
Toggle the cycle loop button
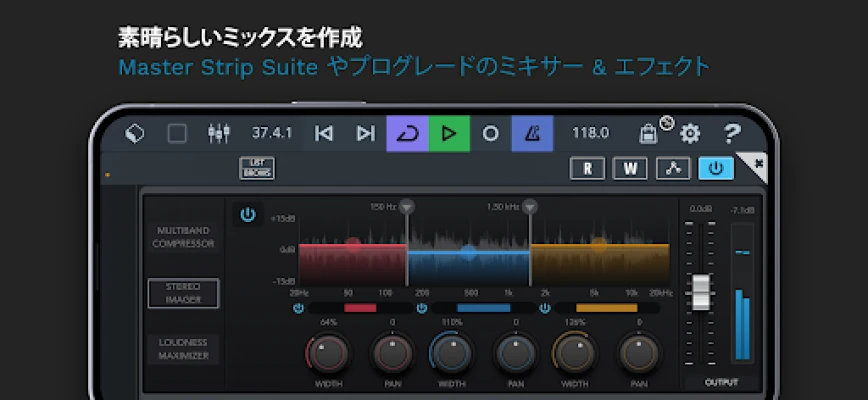pos(407,133)
